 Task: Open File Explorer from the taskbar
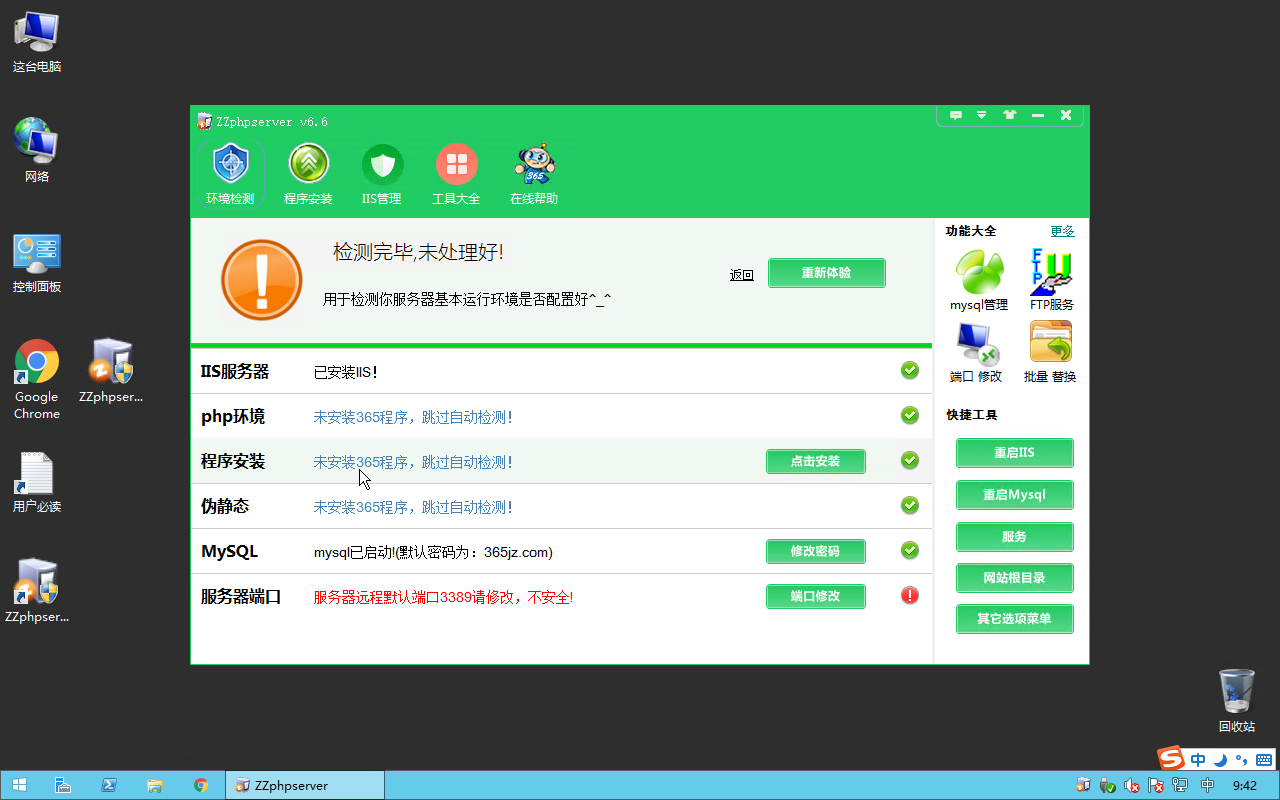(x=155, y=785)
